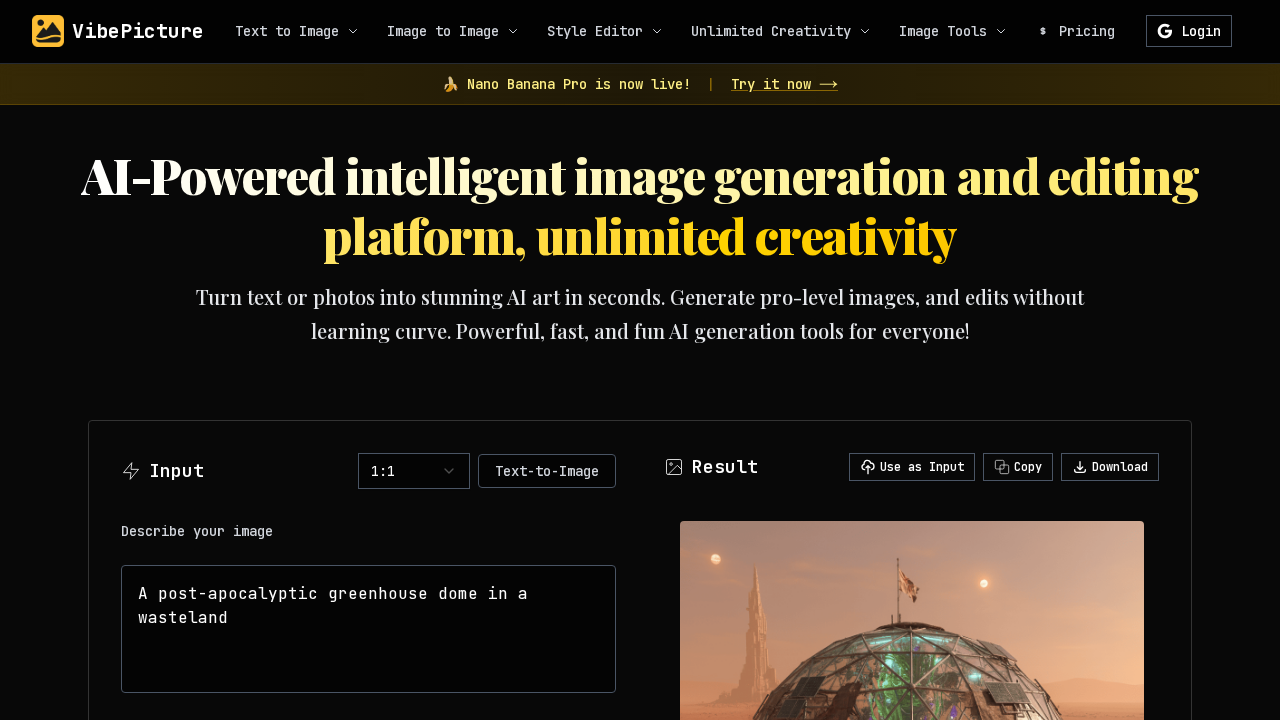Follow the Try it now link
This screenshot has height=720, width=1280.
[784, 84]
